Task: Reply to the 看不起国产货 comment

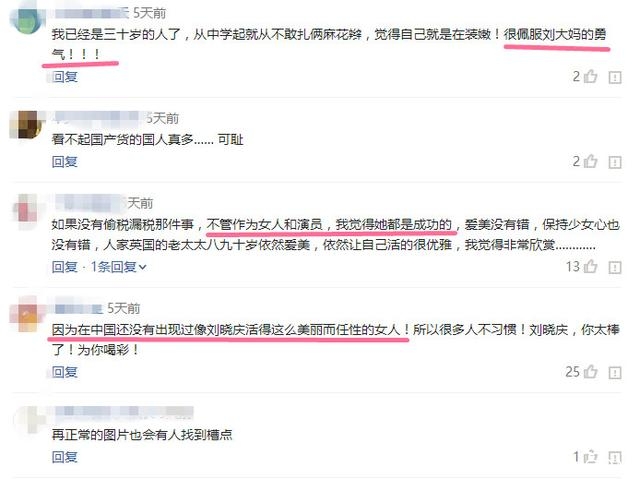Action: 64,162
